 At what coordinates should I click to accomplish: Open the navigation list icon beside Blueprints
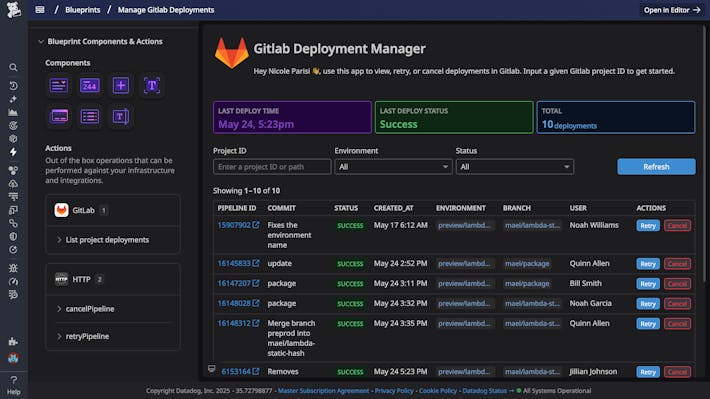point(40,10)
